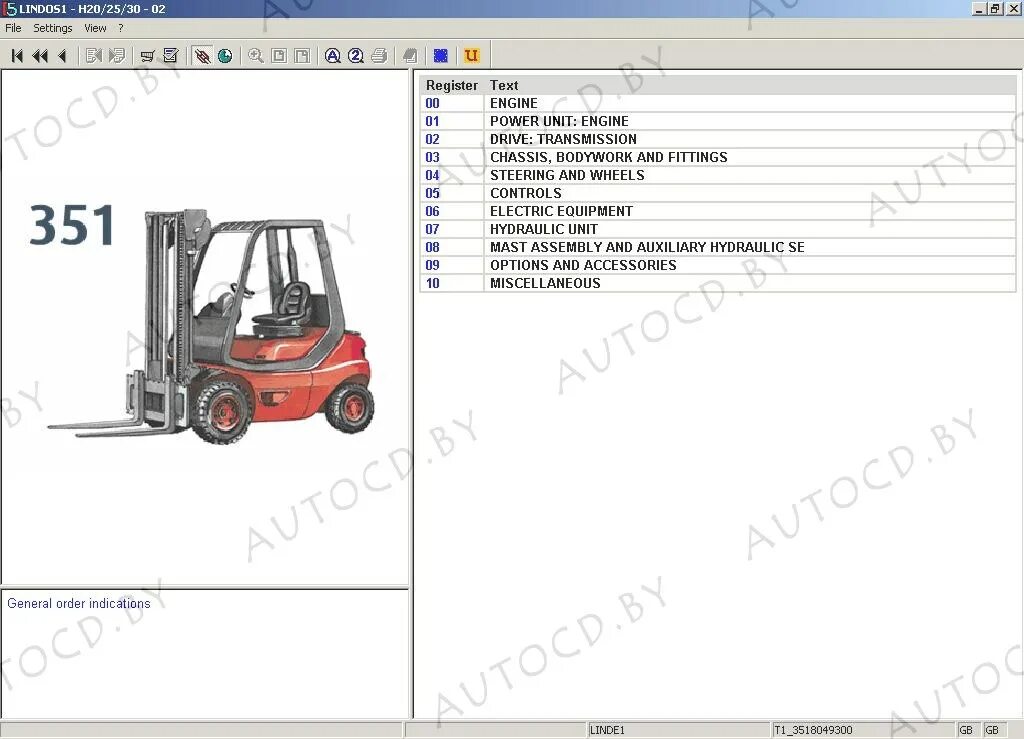Open the checklist notepad icon
The image size is (1024, 739).
pos(170,56)
